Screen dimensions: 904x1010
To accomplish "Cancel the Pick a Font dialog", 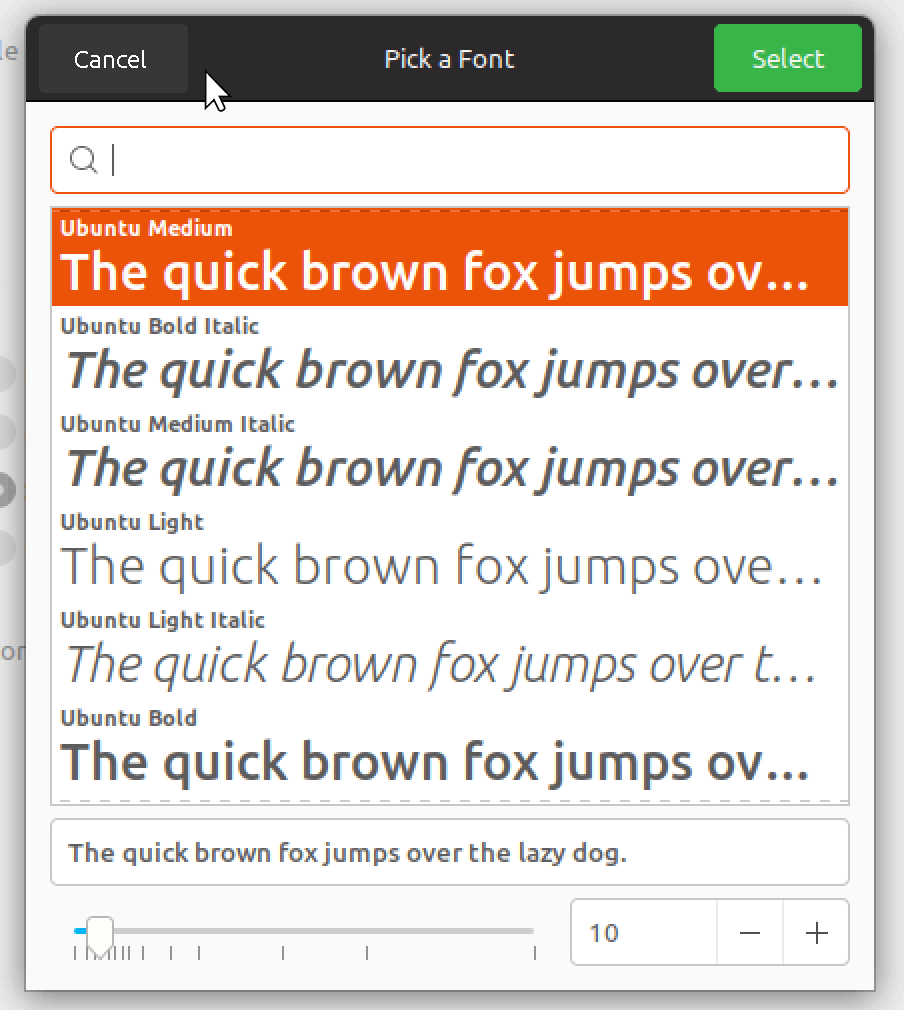I will (x=113, y=59).
